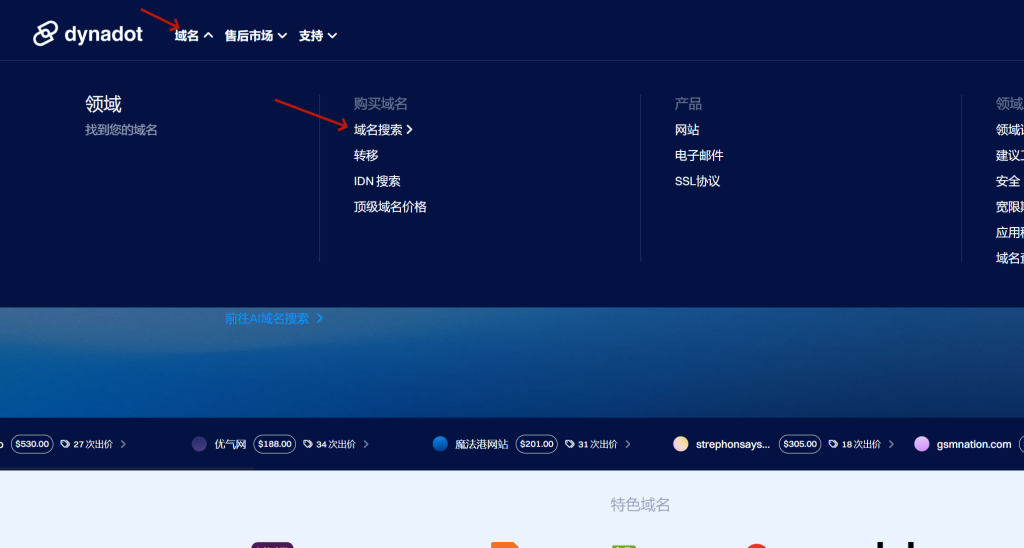
Task: Open the arrow after 31 次出价
Action: coord(628,444)
